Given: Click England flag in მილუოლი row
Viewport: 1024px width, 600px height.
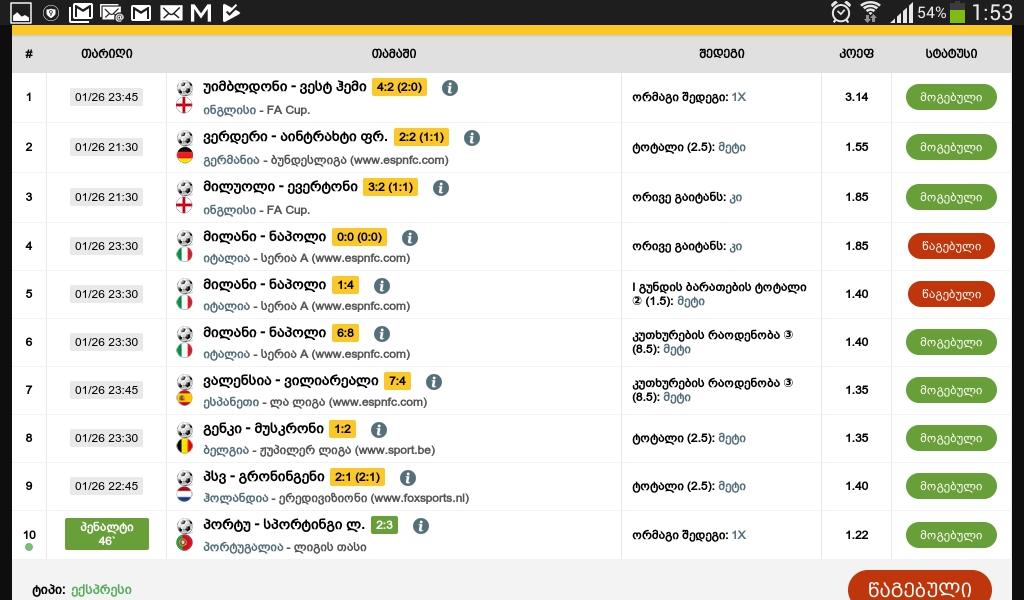Looking at the screenshot, I should click(x=185, y=206).
